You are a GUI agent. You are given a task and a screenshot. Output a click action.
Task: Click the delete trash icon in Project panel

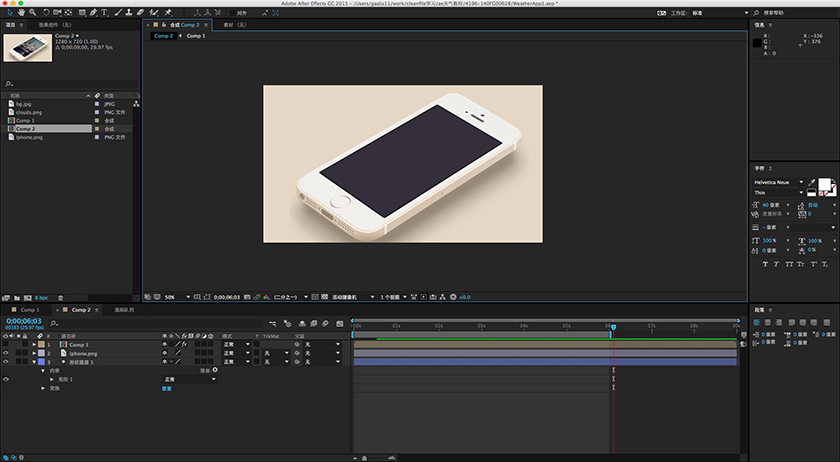coord(61,297)
